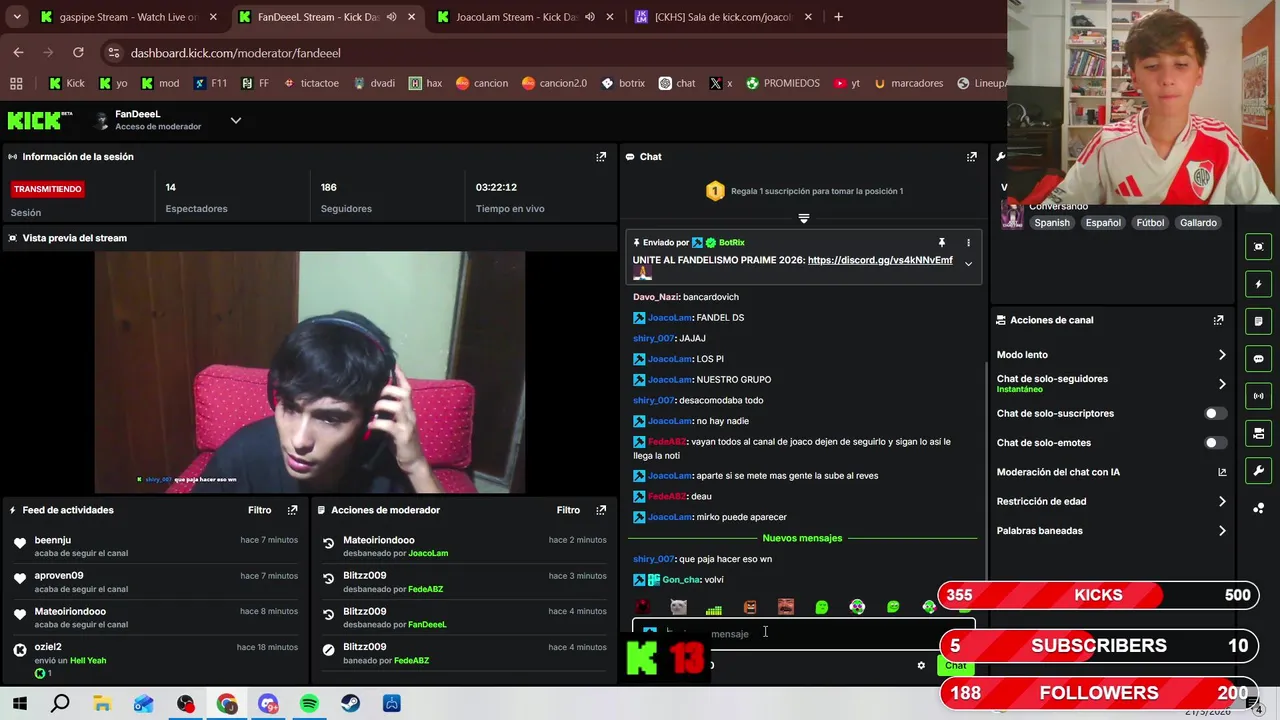Open Filtro in Feed de actividades
Screen dimensions: 1280x720
[259, 510]
